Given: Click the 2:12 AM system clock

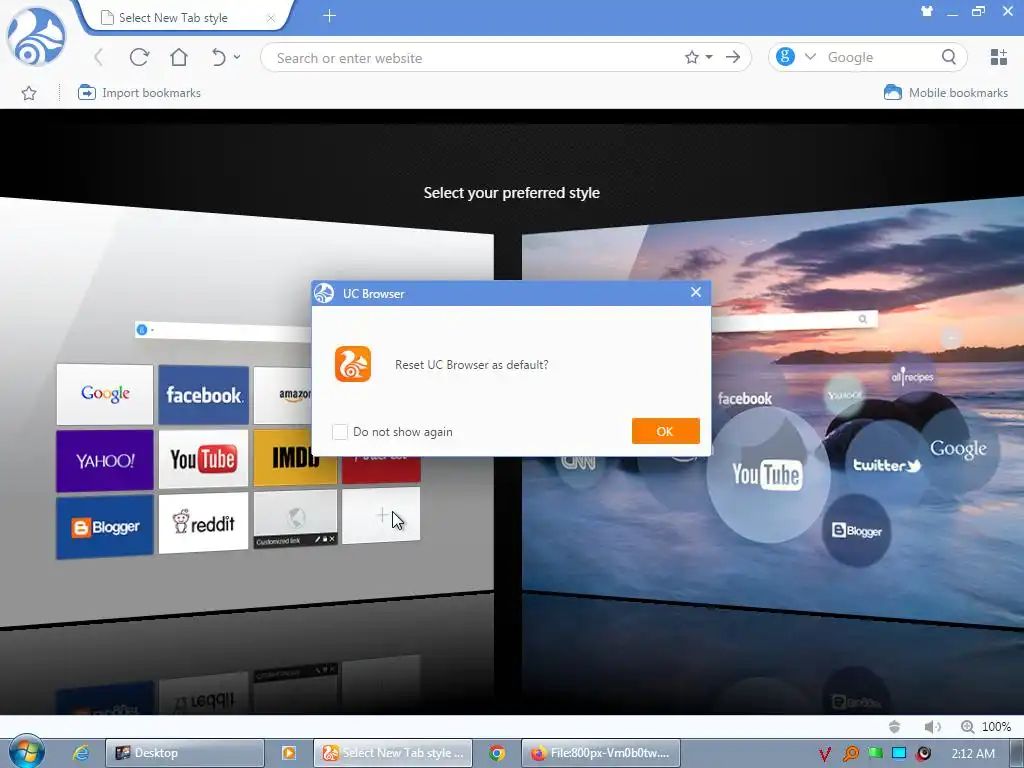Looking at the screenshot, I should (x=973, y=754).
